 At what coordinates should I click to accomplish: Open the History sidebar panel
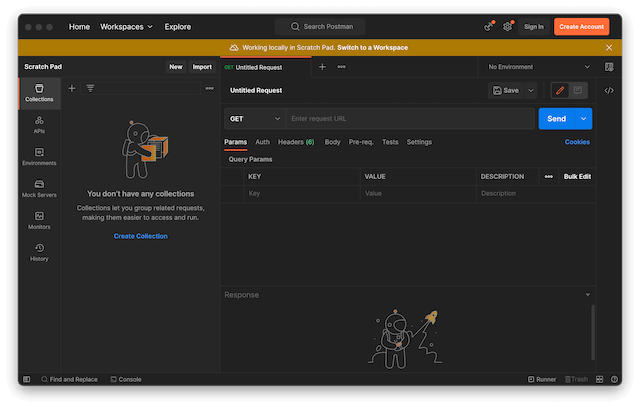[x=39, y=252]
